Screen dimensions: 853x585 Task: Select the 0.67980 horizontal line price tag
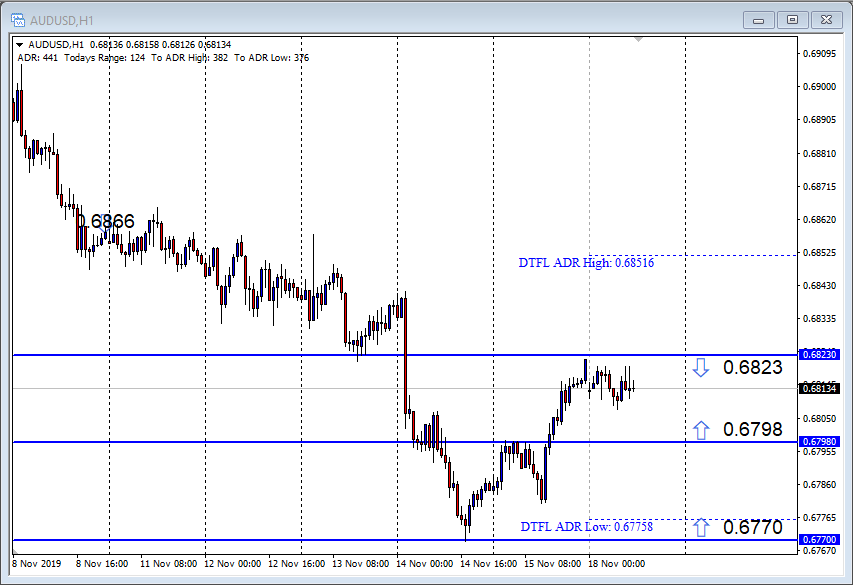pos(820,441)
